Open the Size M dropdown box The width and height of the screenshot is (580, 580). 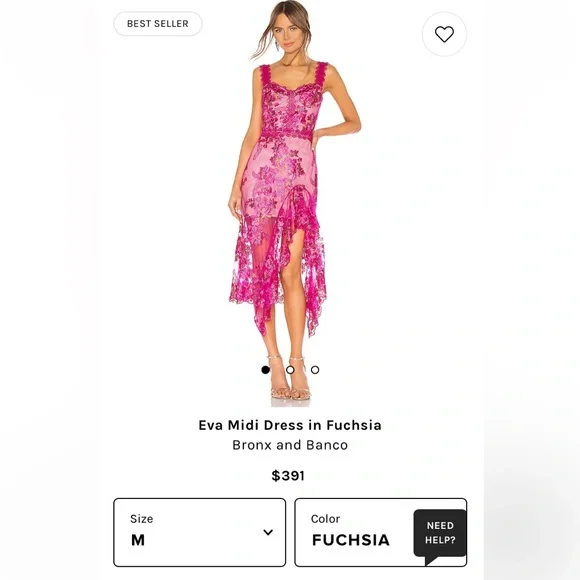point(200,532)
